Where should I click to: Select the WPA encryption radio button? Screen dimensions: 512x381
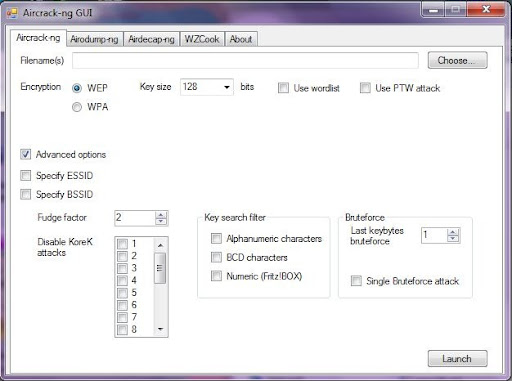[x=77, y=107]
